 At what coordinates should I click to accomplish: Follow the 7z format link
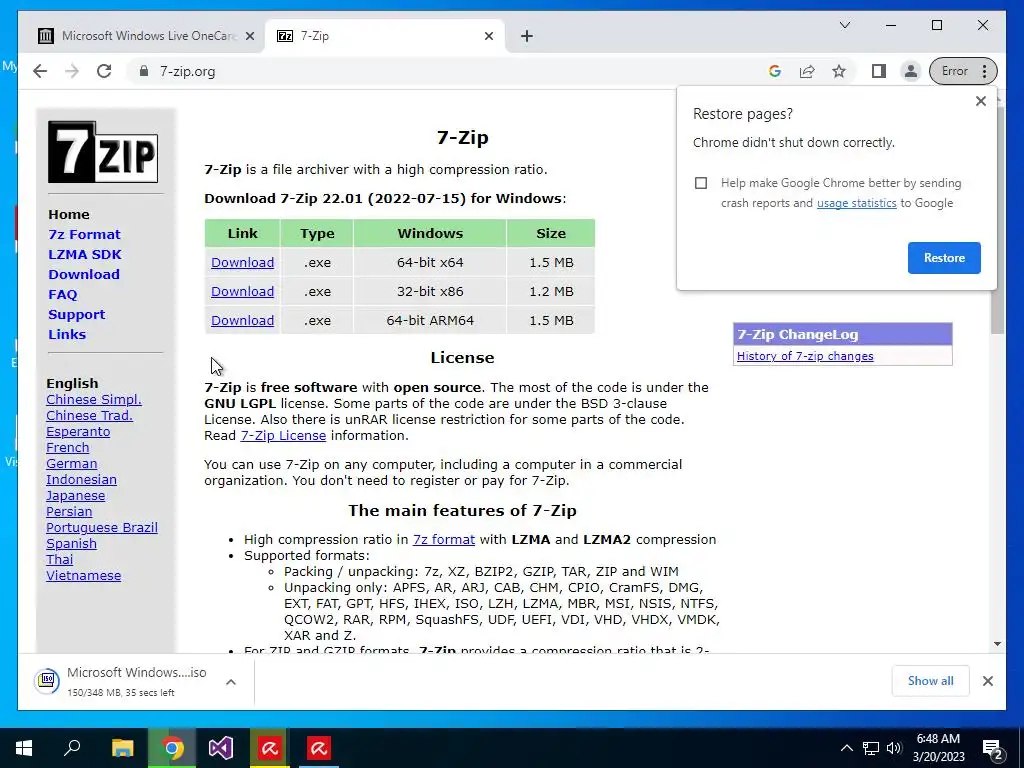[443, 539]
